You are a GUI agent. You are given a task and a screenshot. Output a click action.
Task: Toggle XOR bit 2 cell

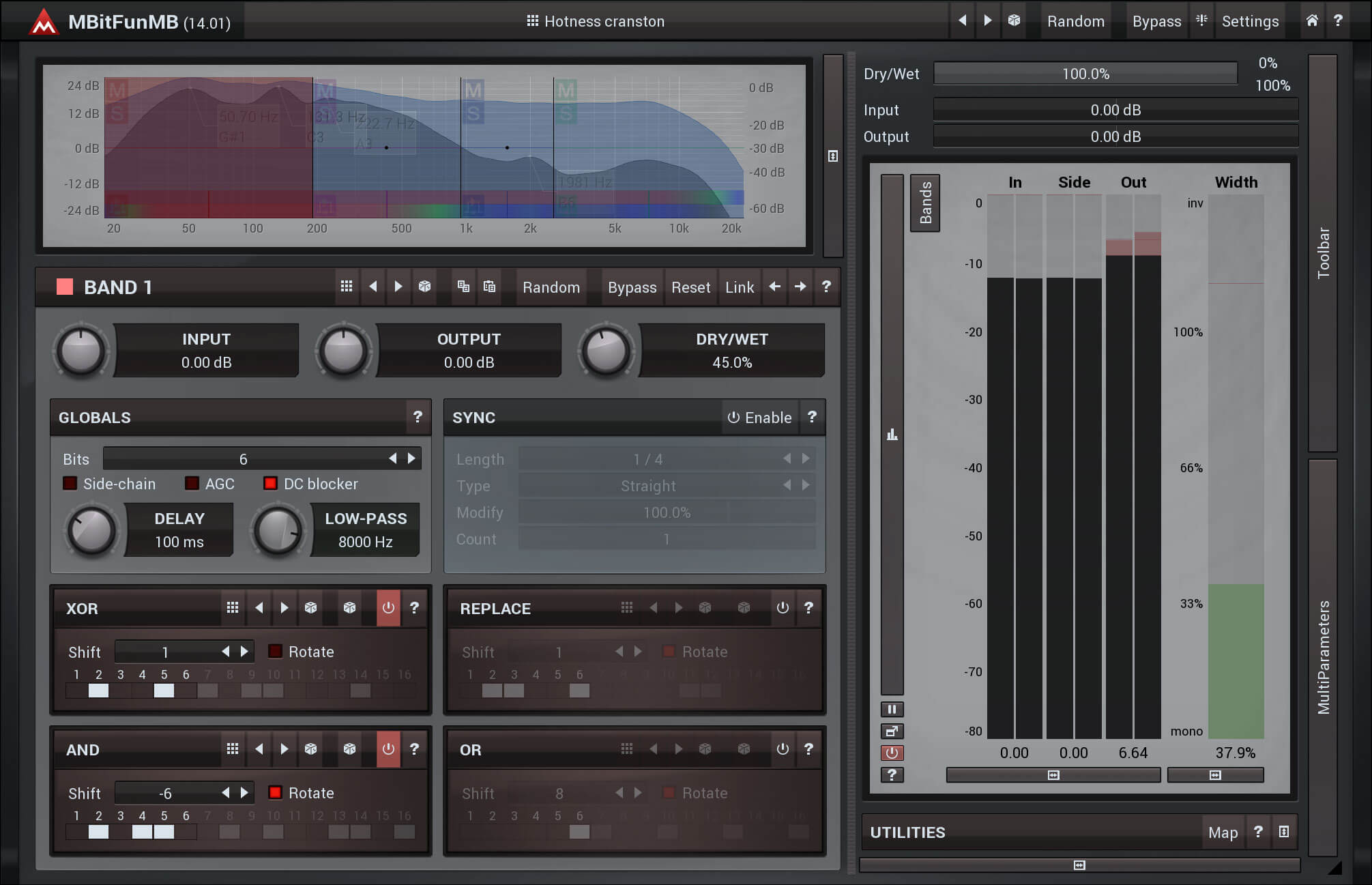pyautogui.click(x=98, y=691)
